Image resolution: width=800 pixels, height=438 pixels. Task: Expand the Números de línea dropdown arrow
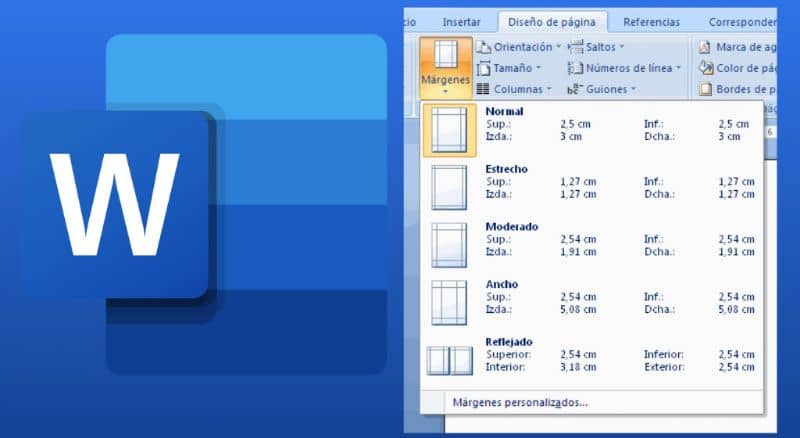pyautogui.click(x=679, y=68)
